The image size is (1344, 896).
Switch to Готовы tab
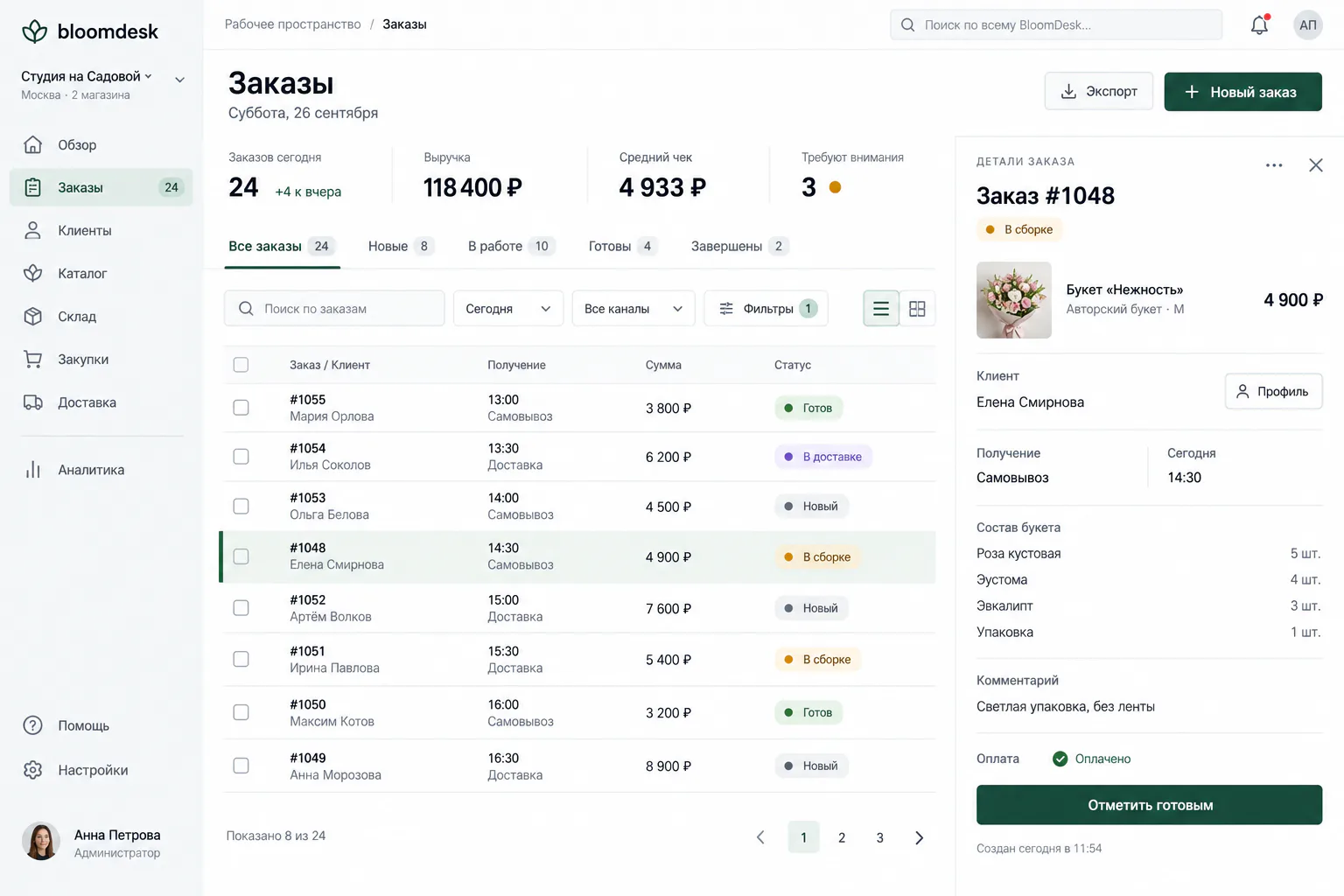[622, 246]
